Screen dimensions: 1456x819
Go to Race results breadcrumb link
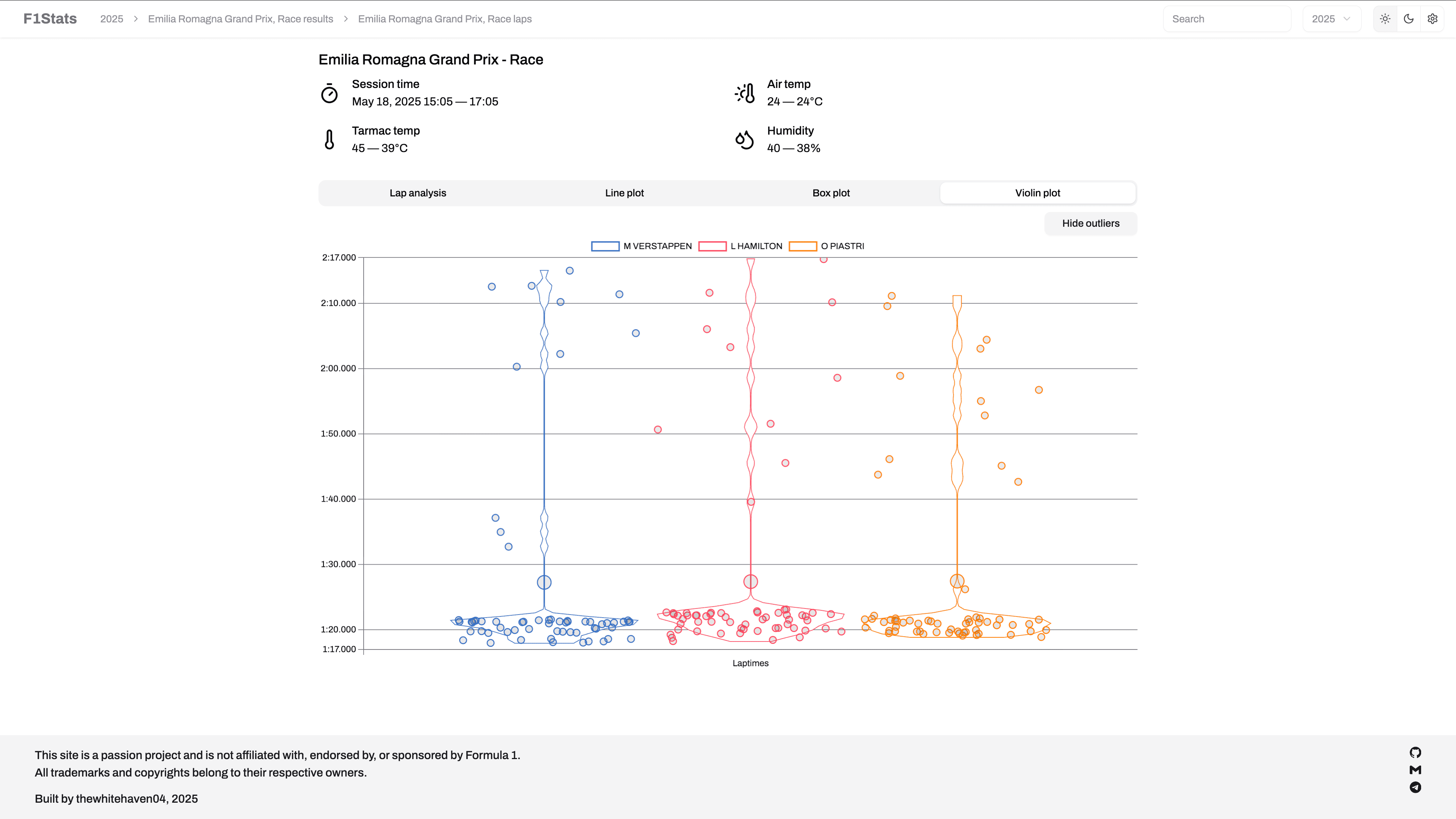(x=240, y=19)
